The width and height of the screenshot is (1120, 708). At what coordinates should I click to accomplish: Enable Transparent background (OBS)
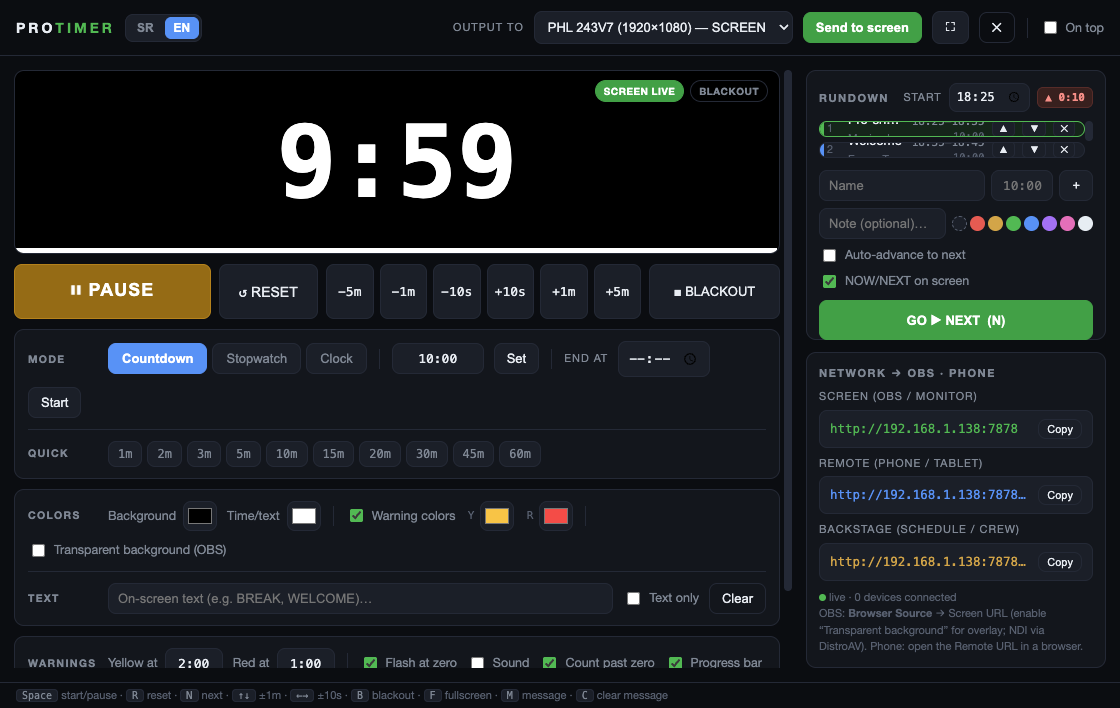[39, 550]
